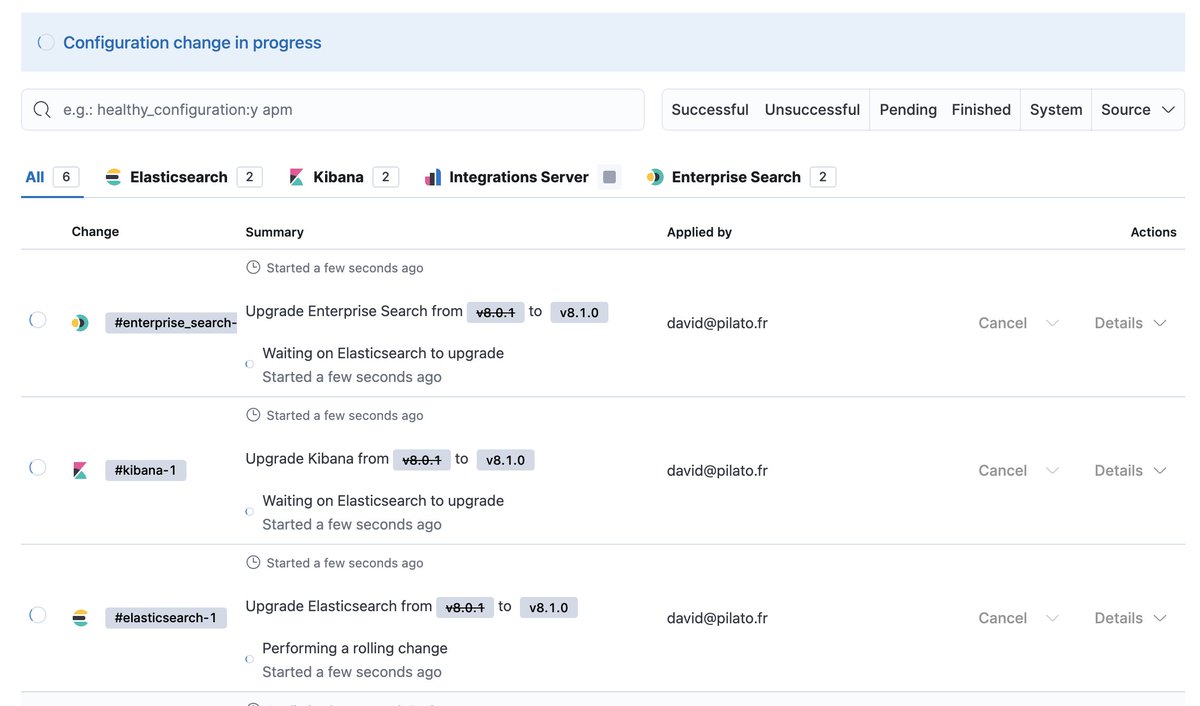Expand Cancel options chevron for enterprise_search row

tap(1052, 323)
